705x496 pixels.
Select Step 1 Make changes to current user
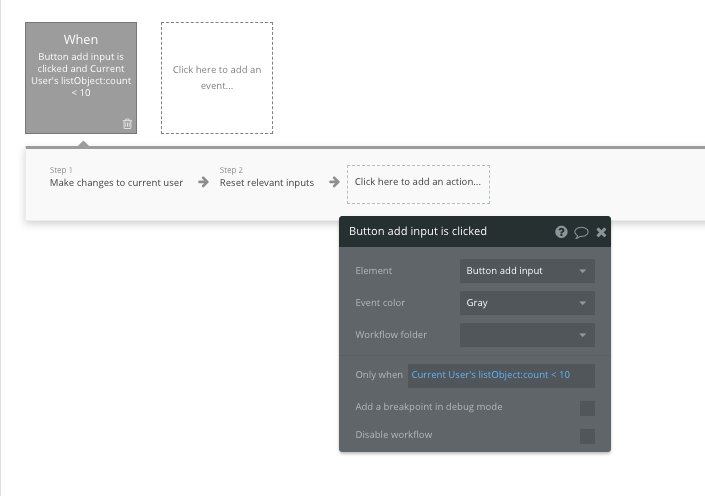click(116, 178)
